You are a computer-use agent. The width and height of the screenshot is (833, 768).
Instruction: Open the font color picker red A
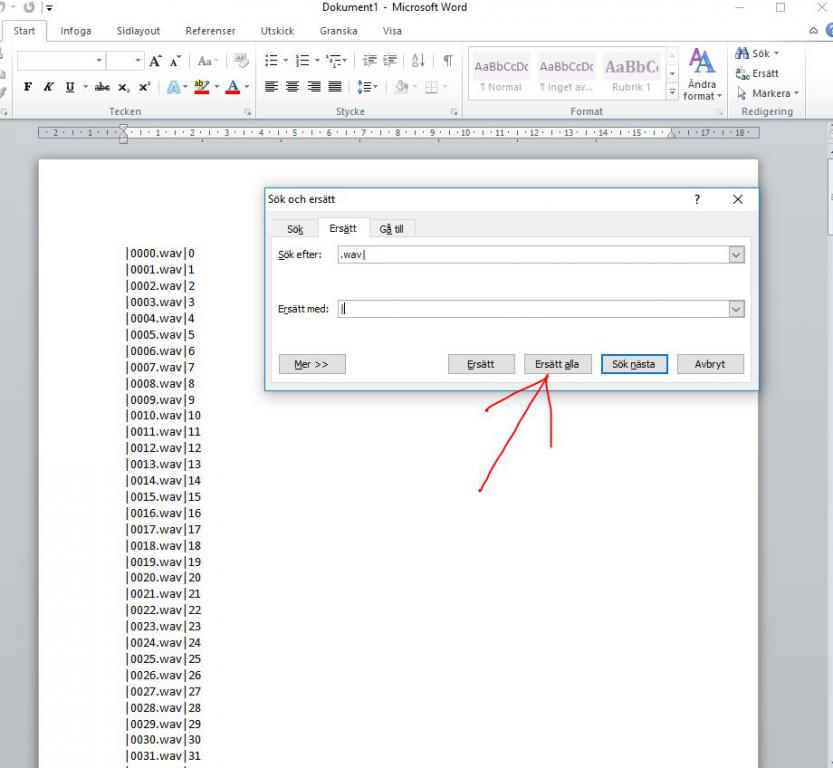232,87
